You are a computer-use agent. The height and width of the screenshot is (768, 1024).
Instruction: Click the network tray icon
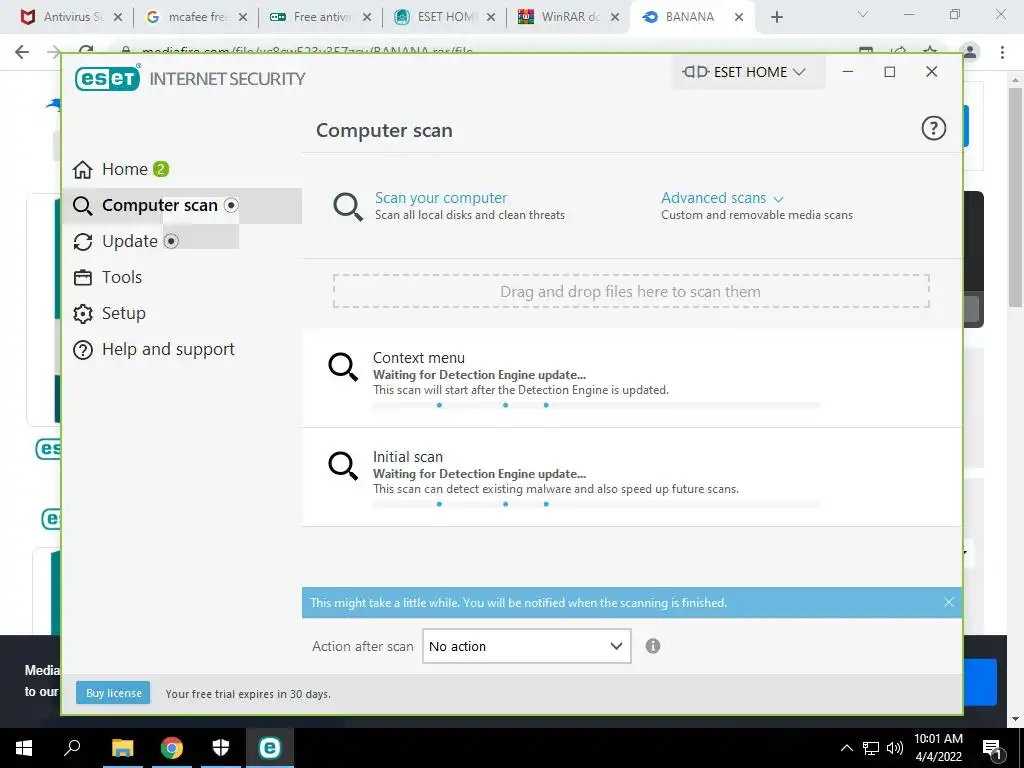pos(871,748)
